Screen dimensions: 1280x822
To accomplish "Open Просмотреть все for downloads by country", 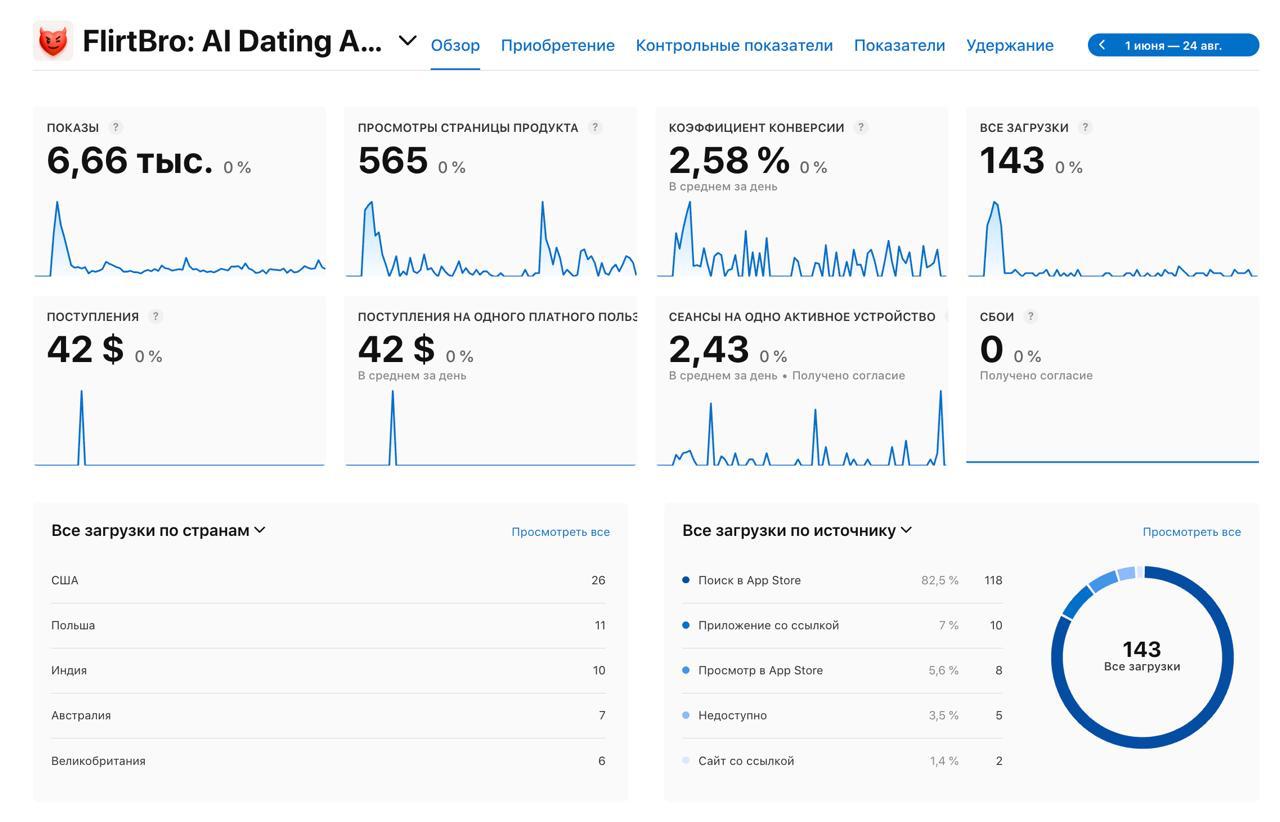I will coord(561,531).
